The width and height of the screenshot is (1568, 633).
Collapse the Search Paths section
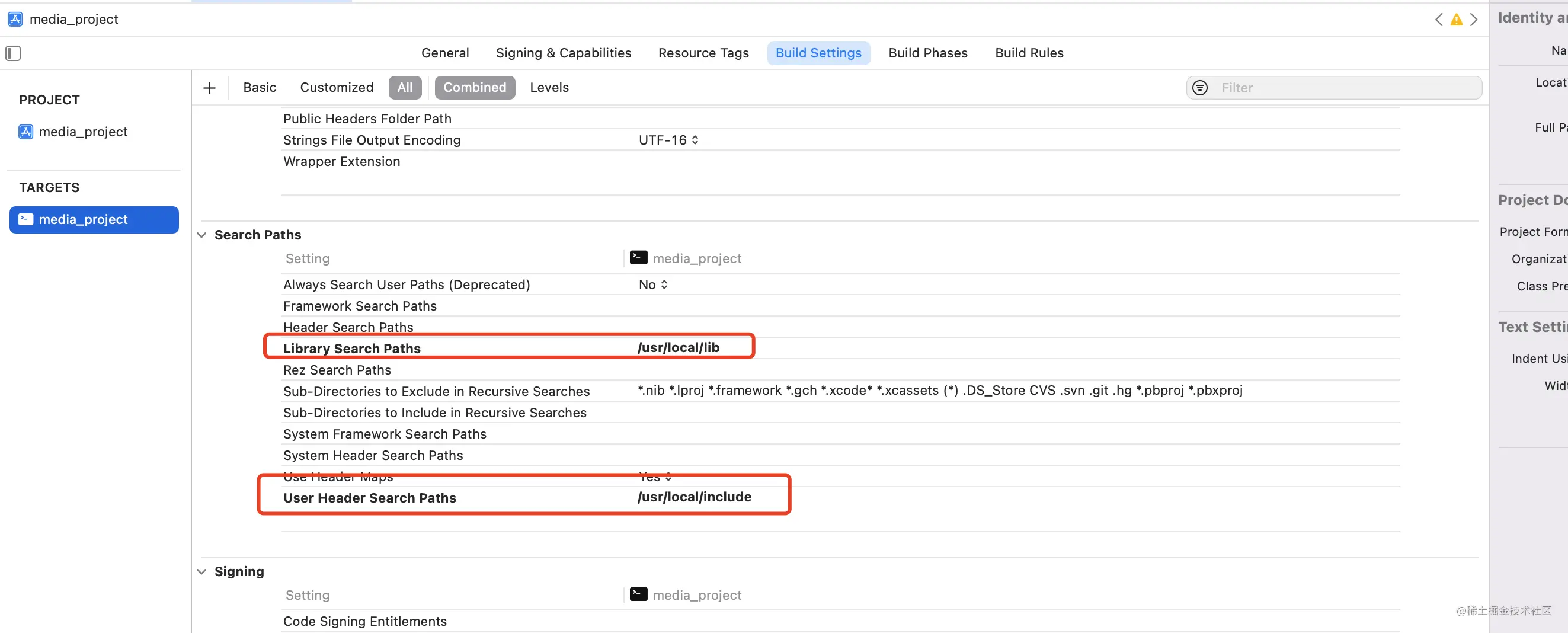click(201, 235)
